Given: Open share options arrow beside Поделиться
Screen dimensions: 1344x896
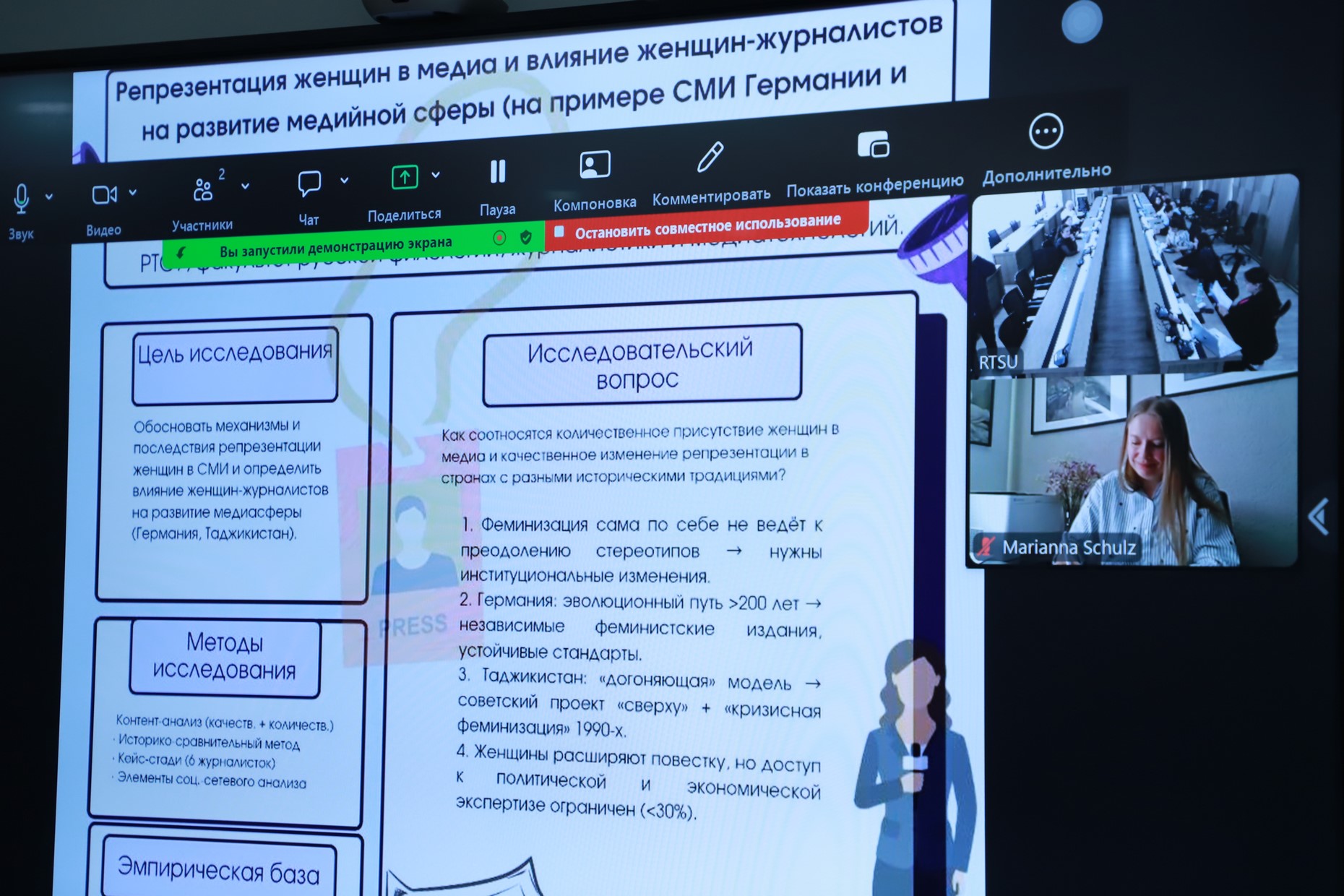Looking at the screenshot, I should [436, 175].
